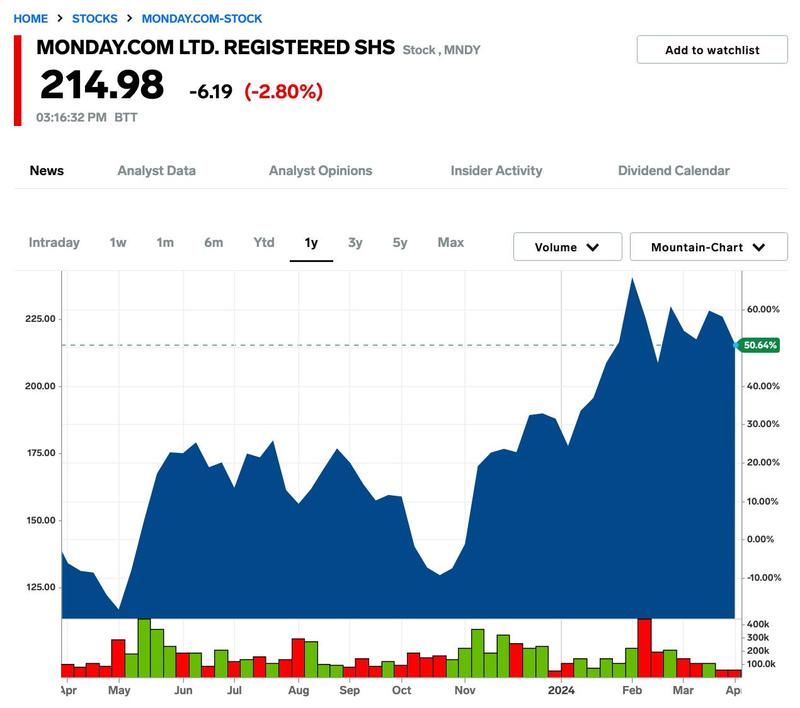Click the 03:16:32 PM BTT timestamp

(x=87, y=117)
